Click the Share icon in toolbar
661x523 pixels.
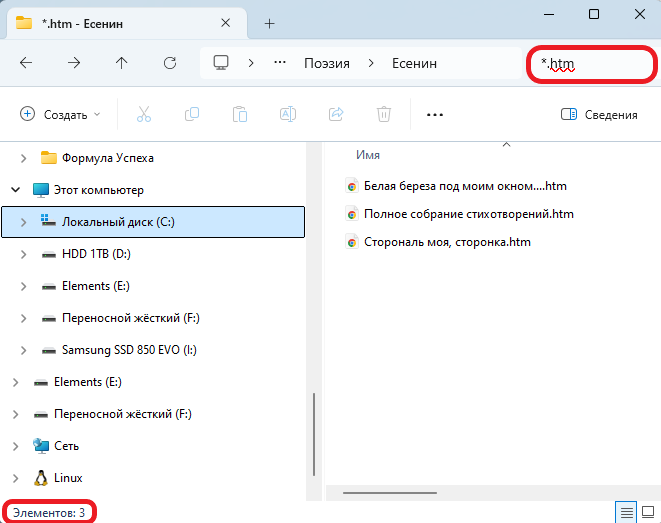coord(336,115)
